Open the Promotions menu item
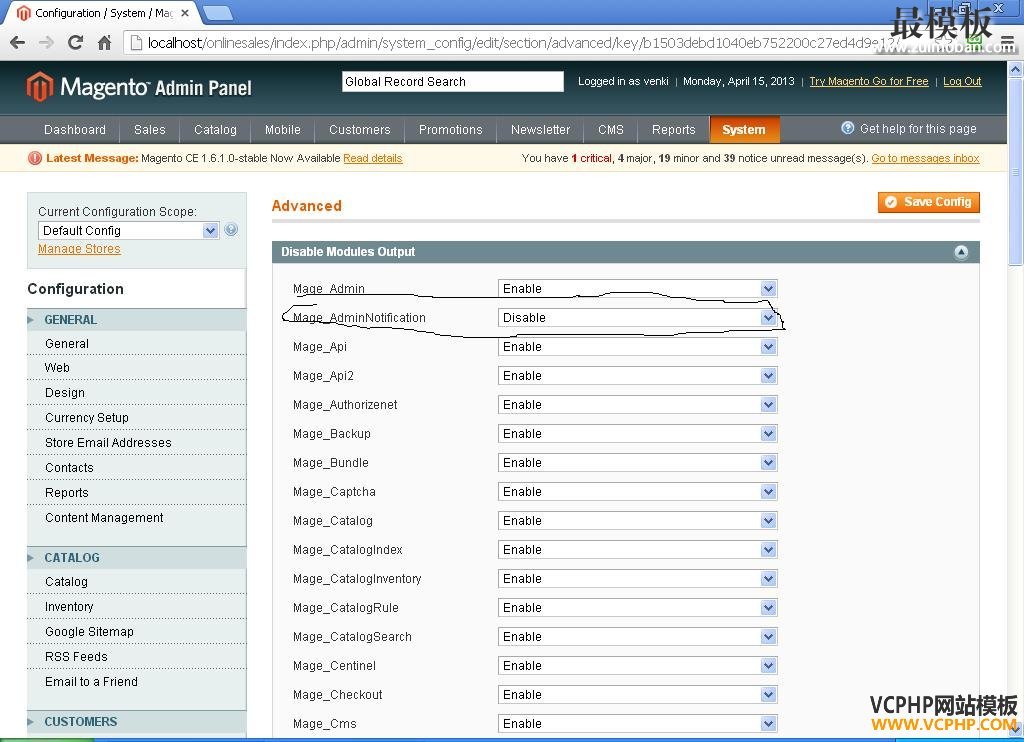 coord(450,130)
